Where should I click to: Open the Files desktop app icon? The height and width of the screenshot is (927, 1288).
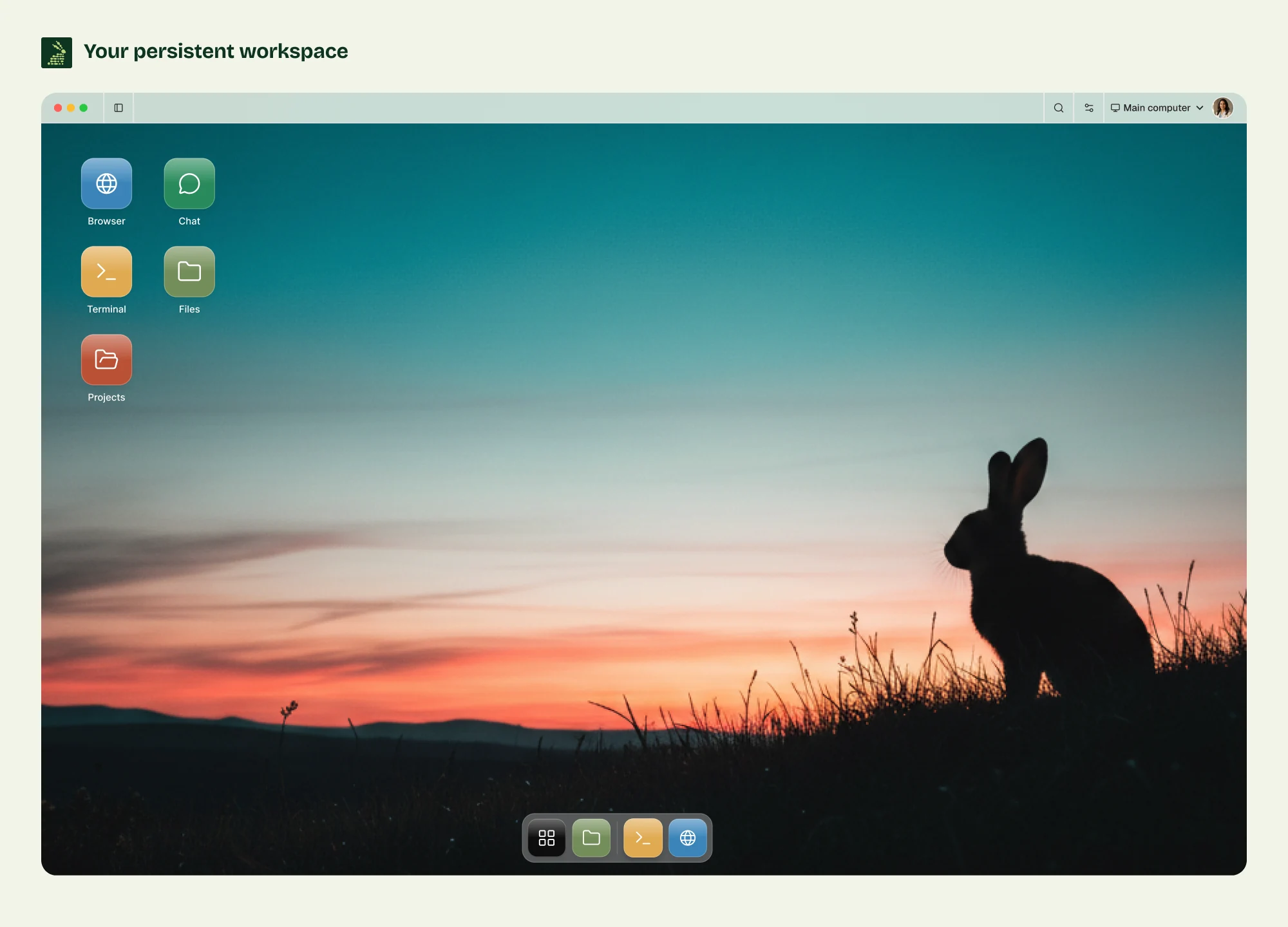point(189,272)
